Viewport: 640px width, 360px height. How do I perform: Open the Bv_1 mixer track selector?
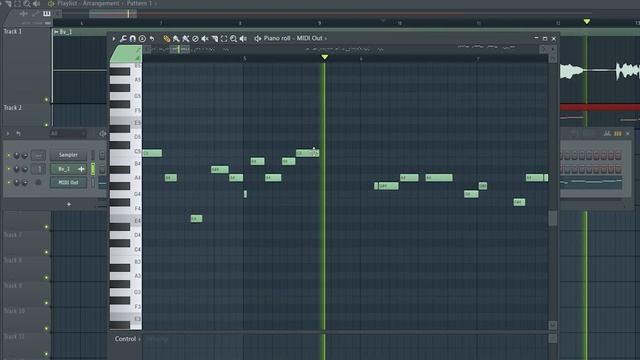pos(38,169)
